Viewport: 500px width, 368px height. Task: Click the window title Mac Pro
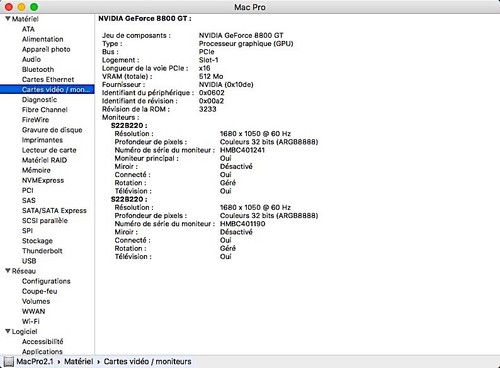[250, 7]
